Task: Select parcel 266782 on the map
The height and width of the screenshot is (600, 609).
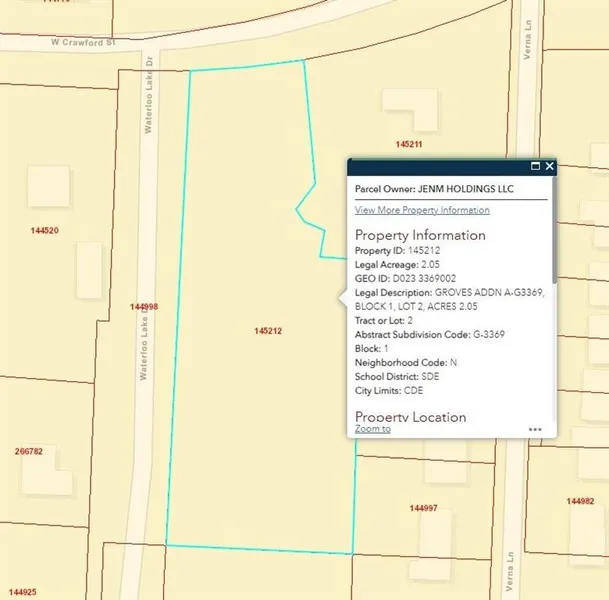Action: (x=29, y=451)
